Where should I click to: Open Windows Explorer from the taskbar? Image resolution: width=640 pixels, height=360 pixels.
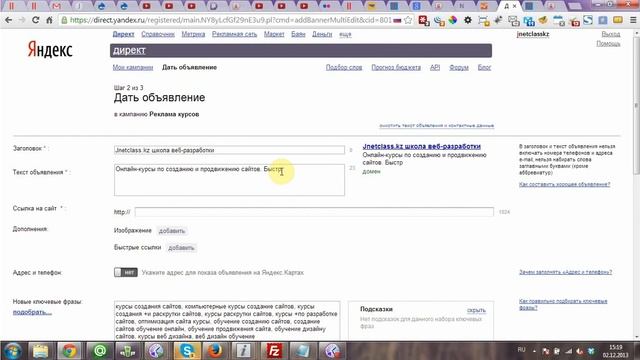[40, 351]
